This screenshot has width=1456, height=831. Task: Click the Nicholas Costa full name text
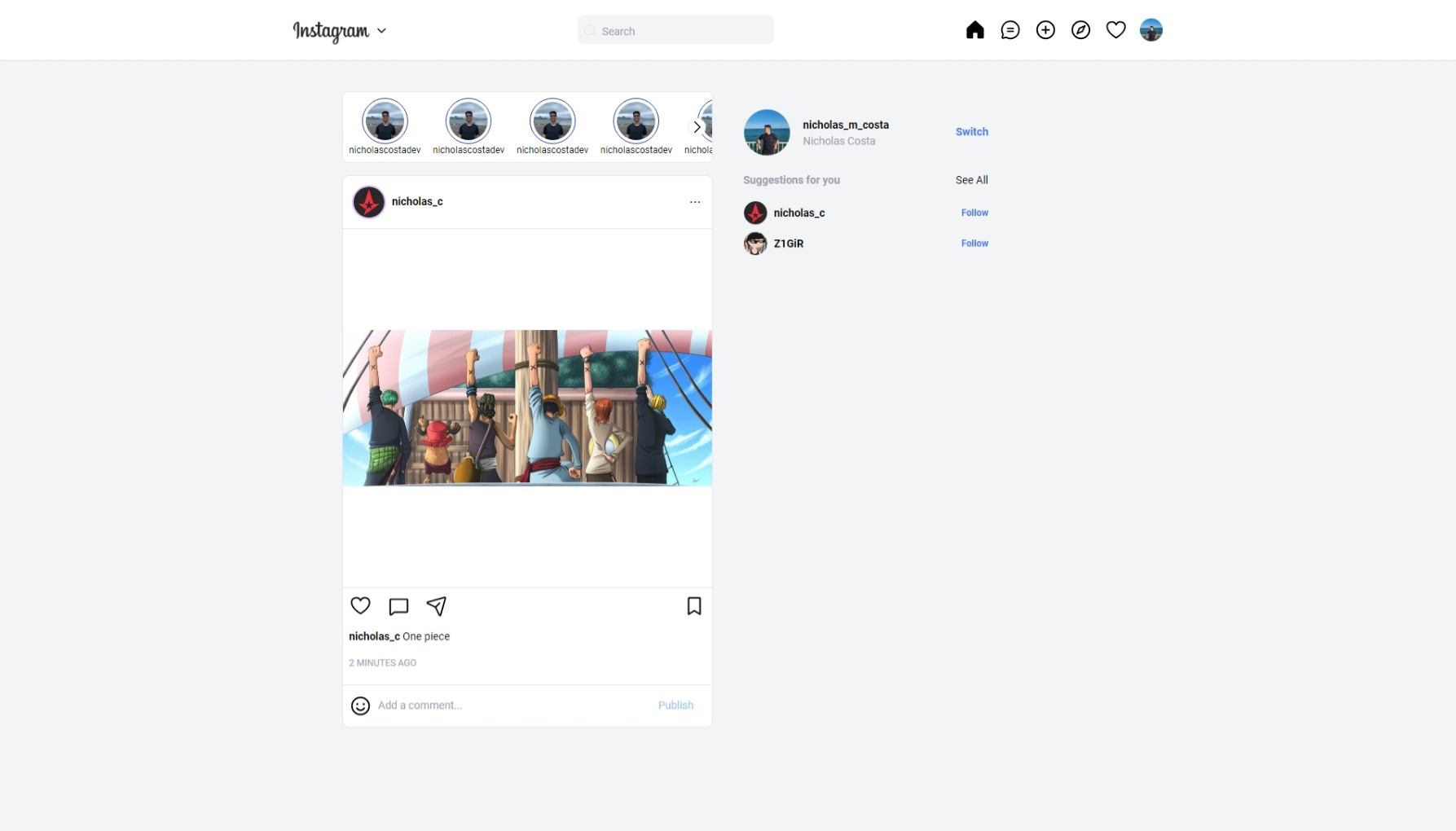[x=838, y=141]
